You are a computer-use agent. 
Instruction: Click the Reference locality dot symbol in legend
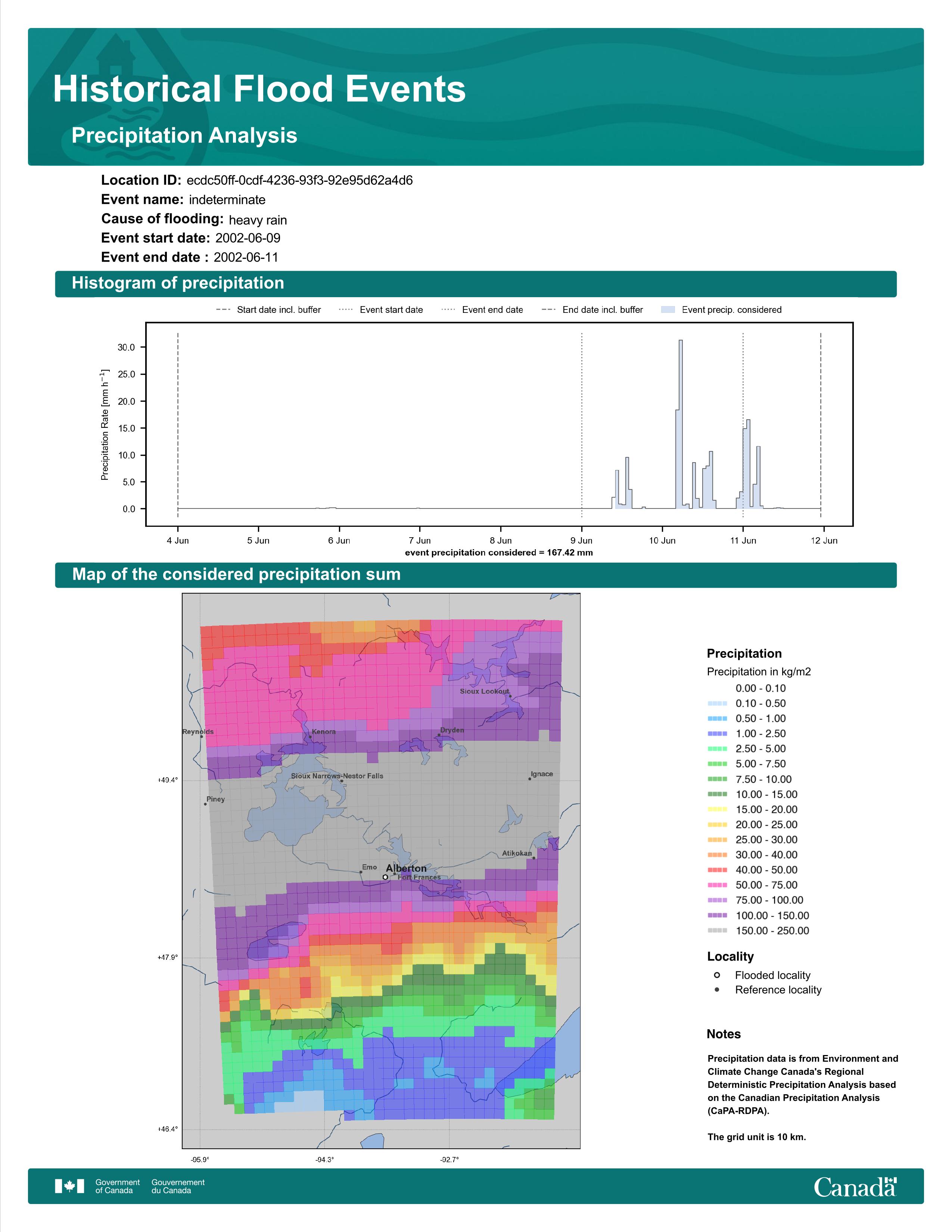(x=717, y=990)
